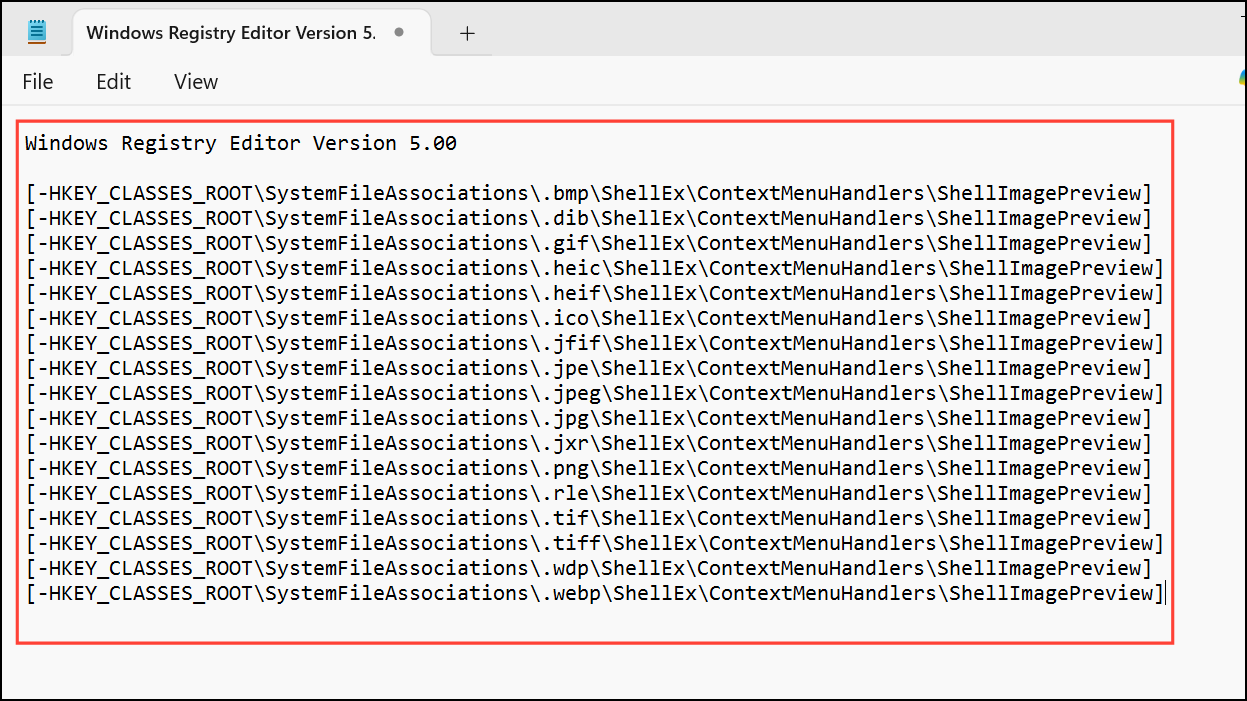Viewport: 1247px width, 701px height.
Task: Open the File menu
Action: click(38, 82)
